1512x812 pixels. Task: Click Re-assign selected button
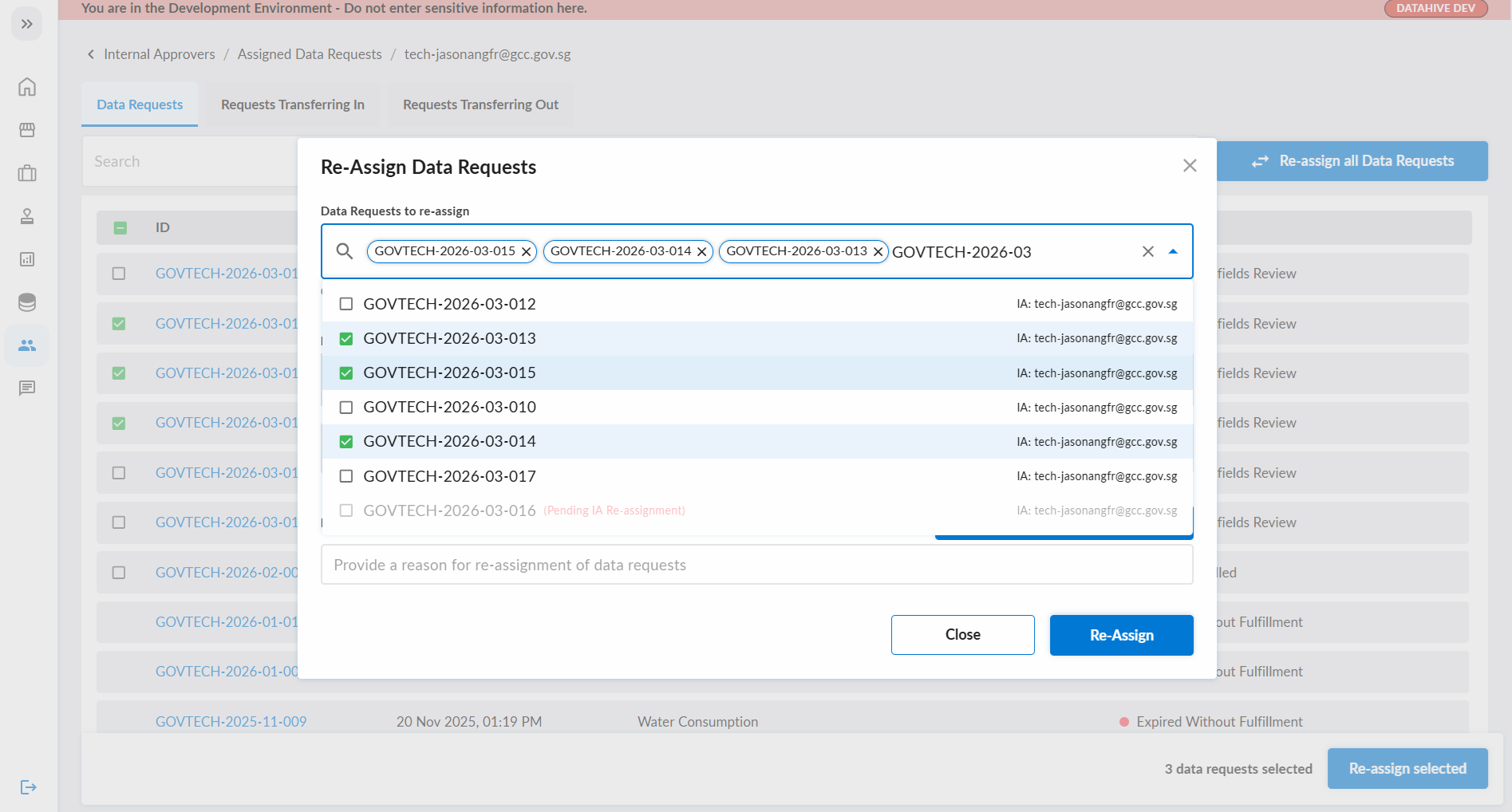click(1407, 768)
